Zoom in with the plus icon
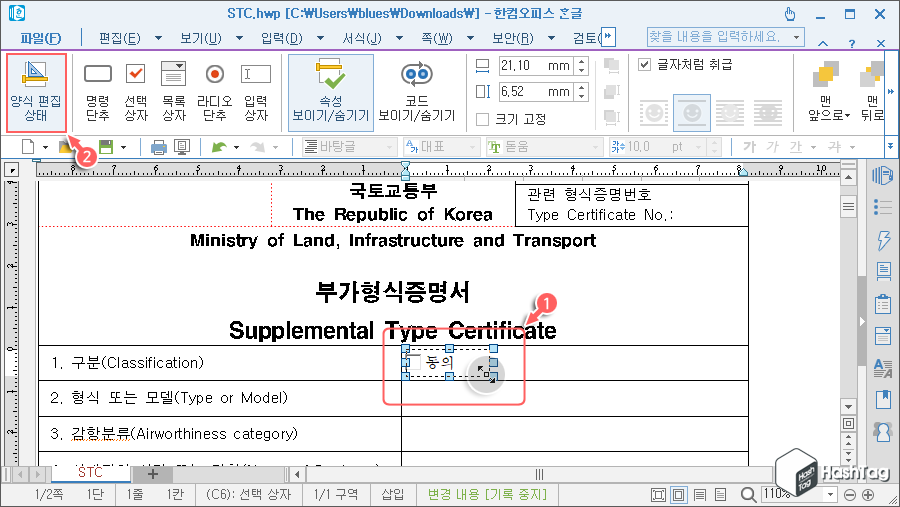This screenshot has height=507, width=900. click(x=868, y=494)
